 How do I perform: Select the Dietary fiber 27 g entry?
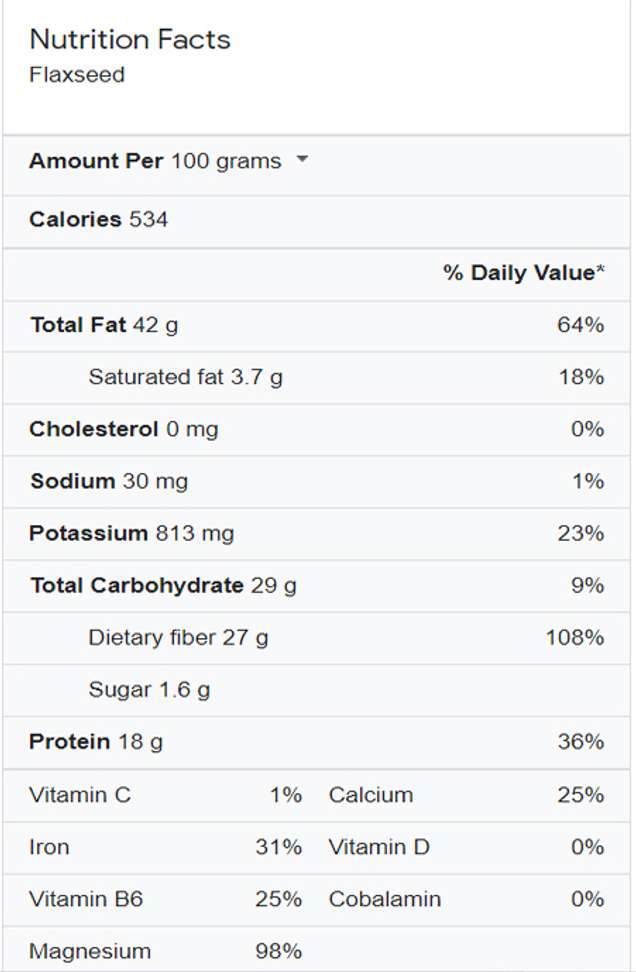tap(178, 637)
